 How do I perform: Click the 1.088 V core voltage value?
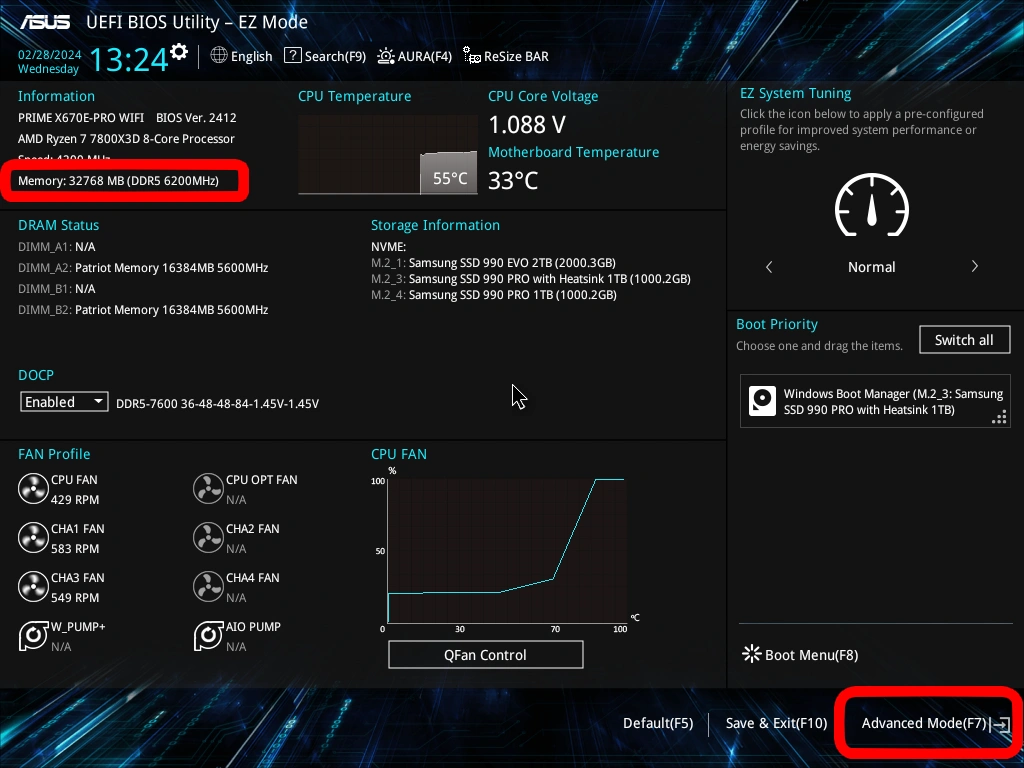[527, 125]
